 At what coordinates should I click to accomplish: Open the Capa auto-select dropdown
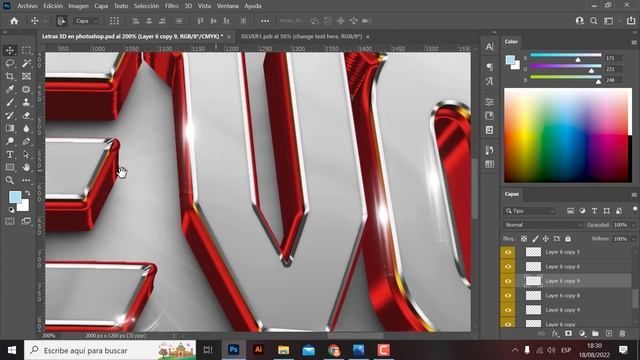[86, 21]
